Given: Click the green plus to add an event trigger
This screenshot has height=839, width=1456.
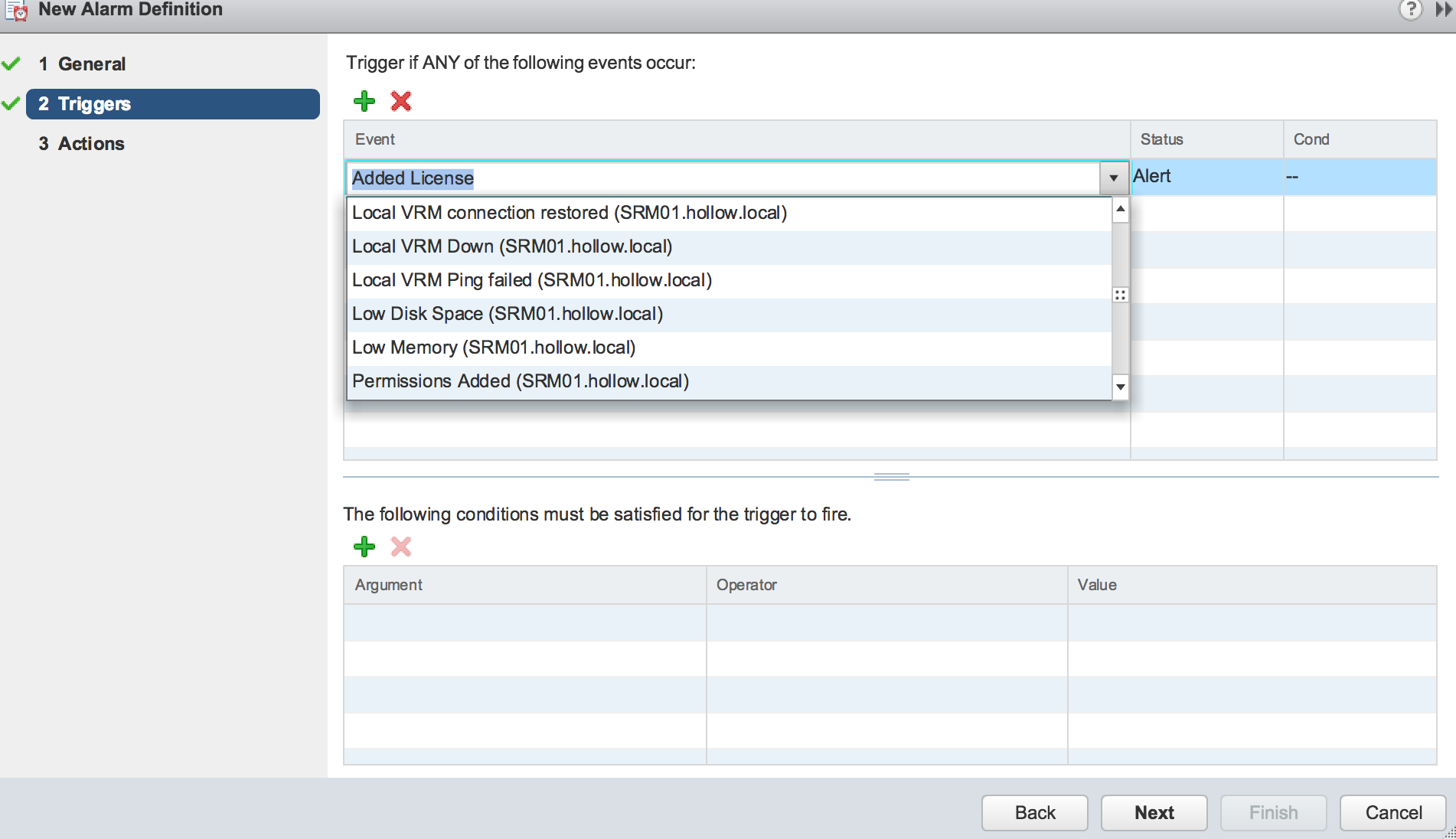Looking at the screenshot, I should (x=364, y=101).
